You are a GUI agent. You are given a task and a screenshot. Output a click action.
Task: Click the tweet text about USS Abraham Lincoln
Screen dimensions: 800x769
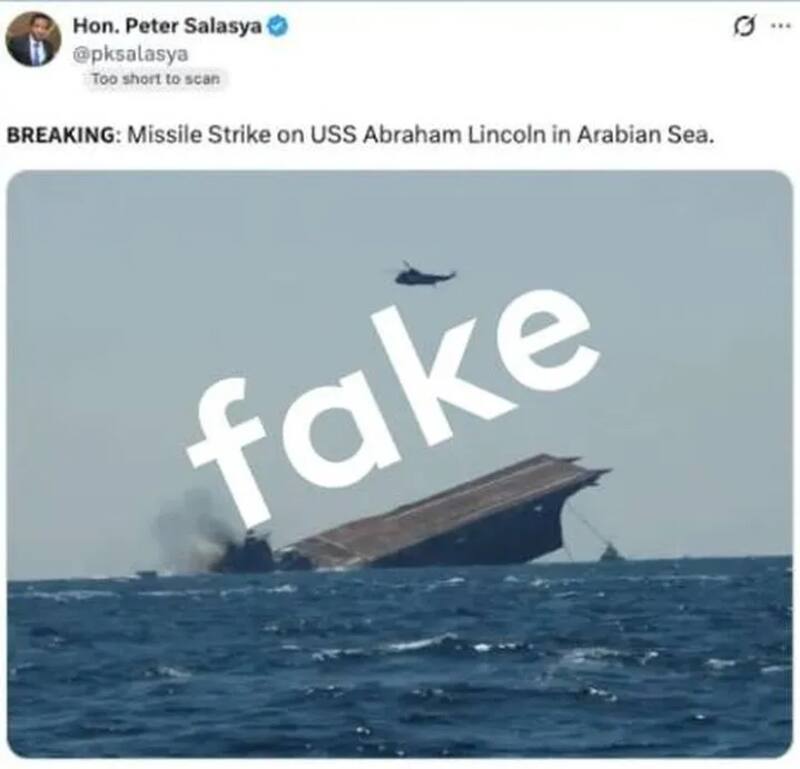coord(360,135)
